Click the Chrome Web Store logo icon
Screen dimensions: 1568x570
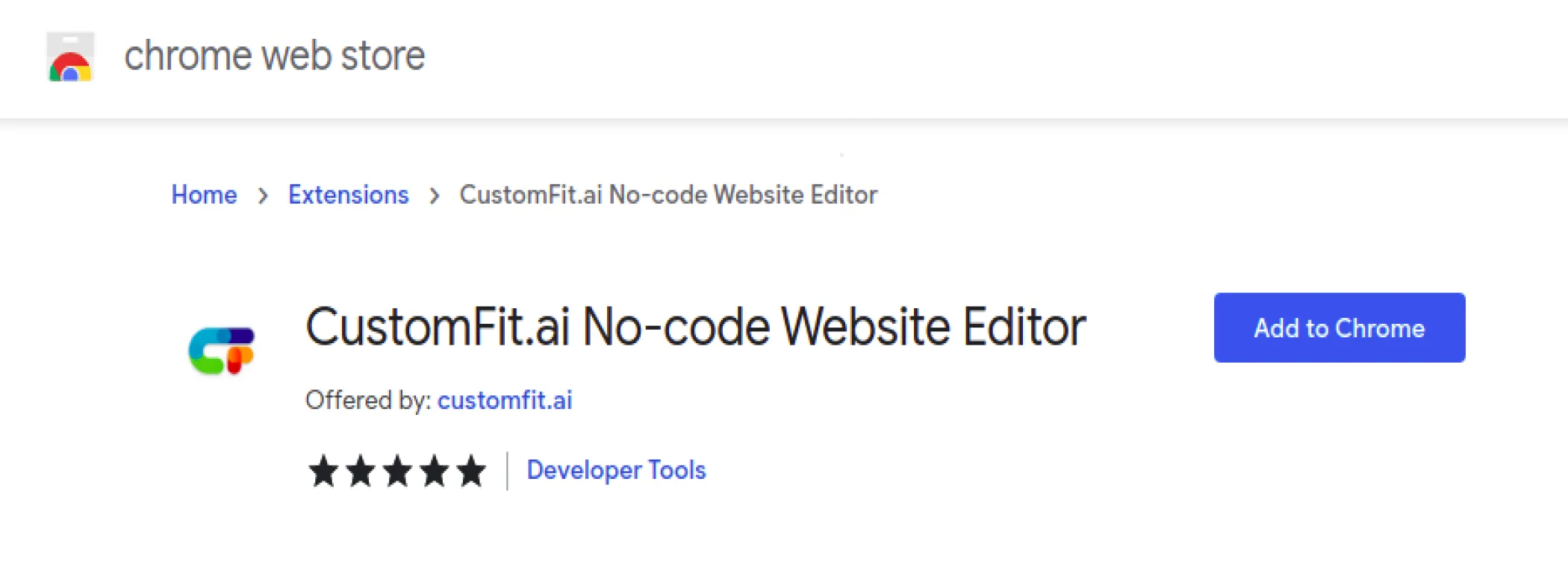70,57
